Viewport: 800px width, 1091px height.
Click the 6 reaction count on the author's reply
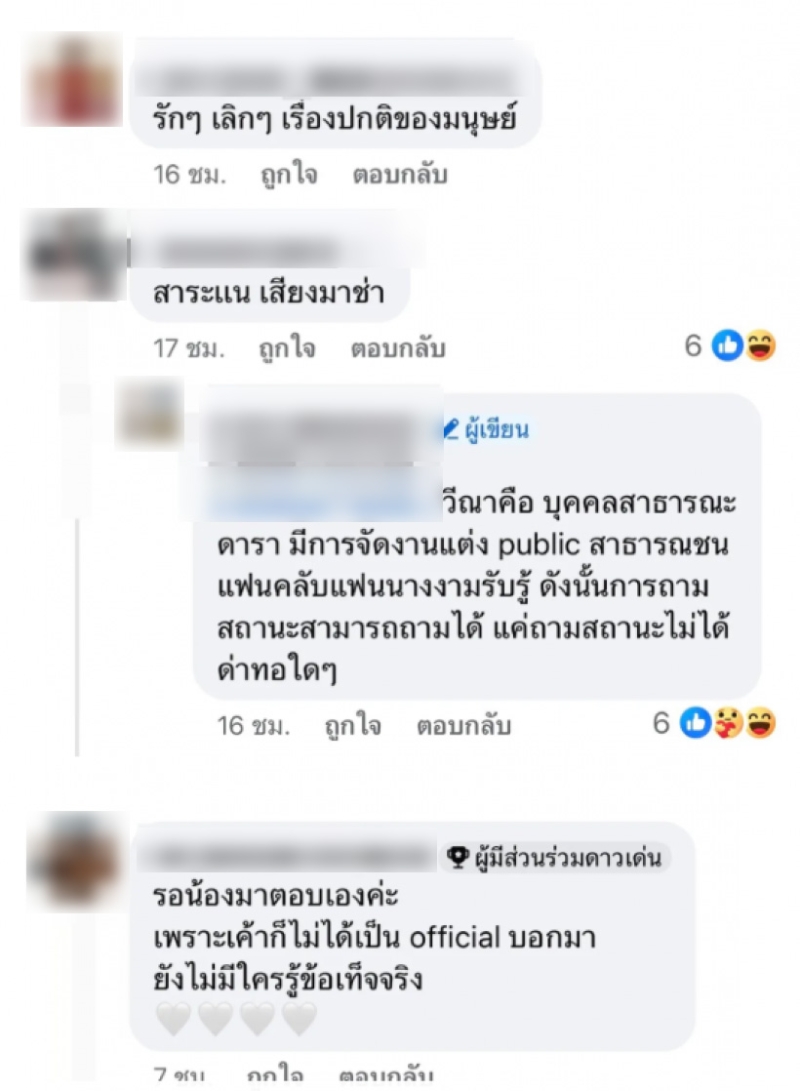click(661, 724)
